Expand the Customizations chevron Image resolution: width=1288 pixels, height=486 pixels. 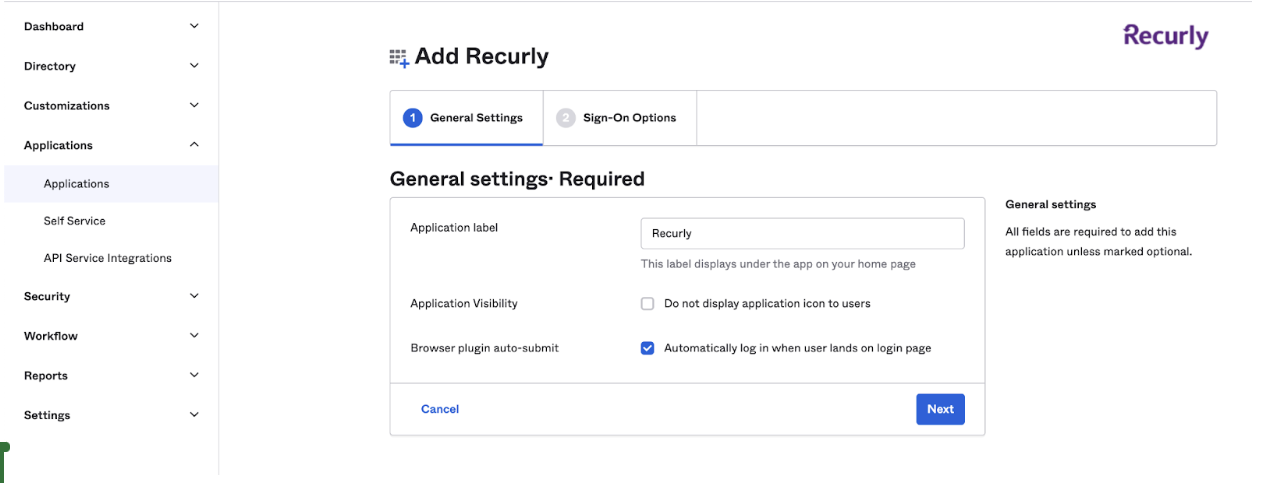(194, 105)
